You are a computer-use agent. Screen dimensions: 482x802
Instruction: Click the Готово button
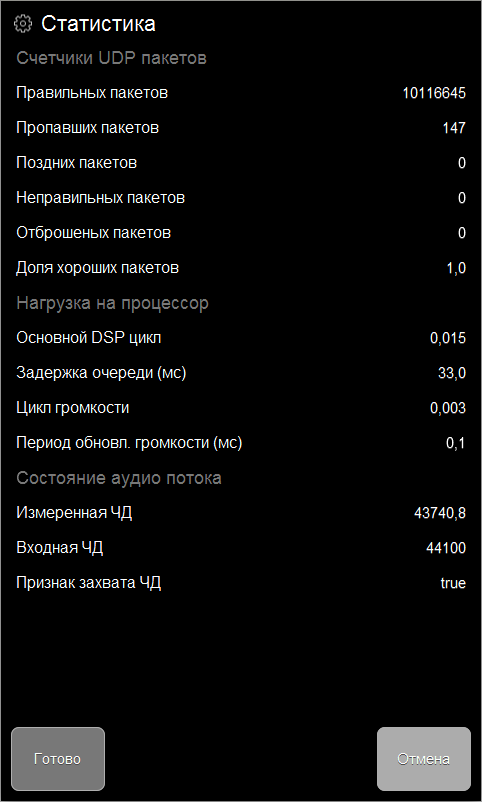58,759
